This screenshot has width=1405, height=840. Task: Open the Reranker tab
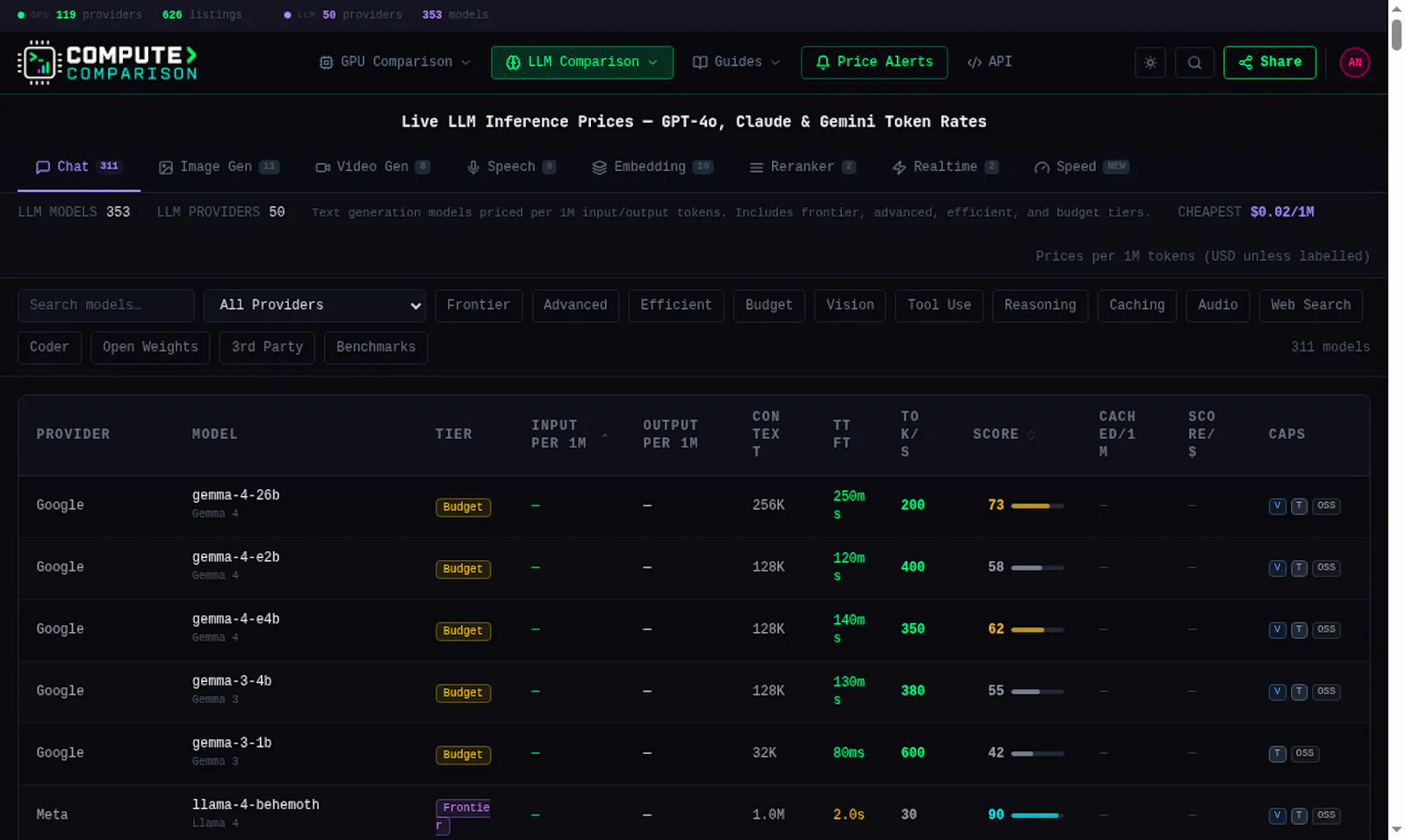tap(802, 167)
